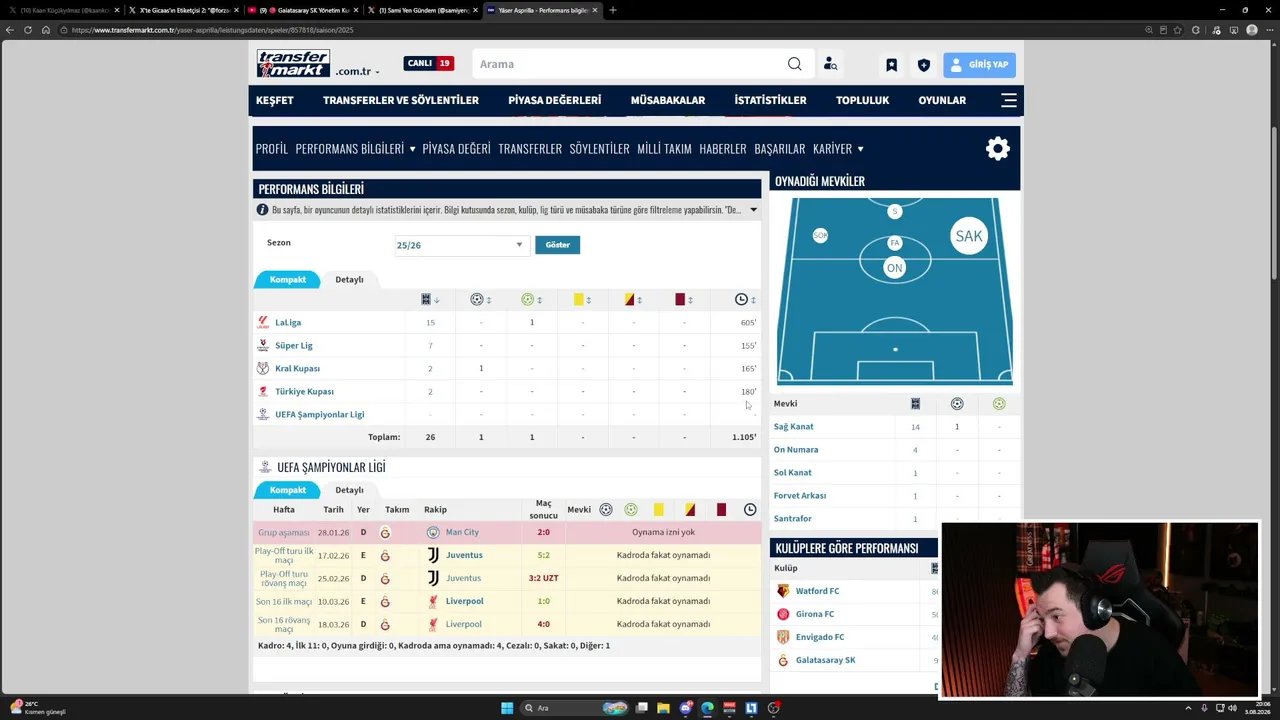Open the TOPLULUK menu
This screenshot has width=1280, height=720.
click(862, 100)
